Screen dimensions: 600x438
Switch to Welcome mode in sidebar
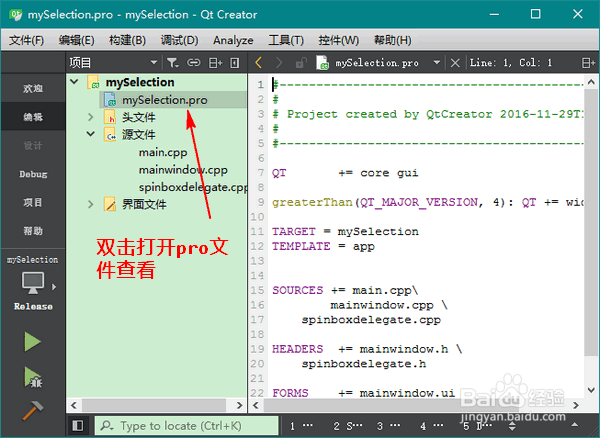pos(33,88)
